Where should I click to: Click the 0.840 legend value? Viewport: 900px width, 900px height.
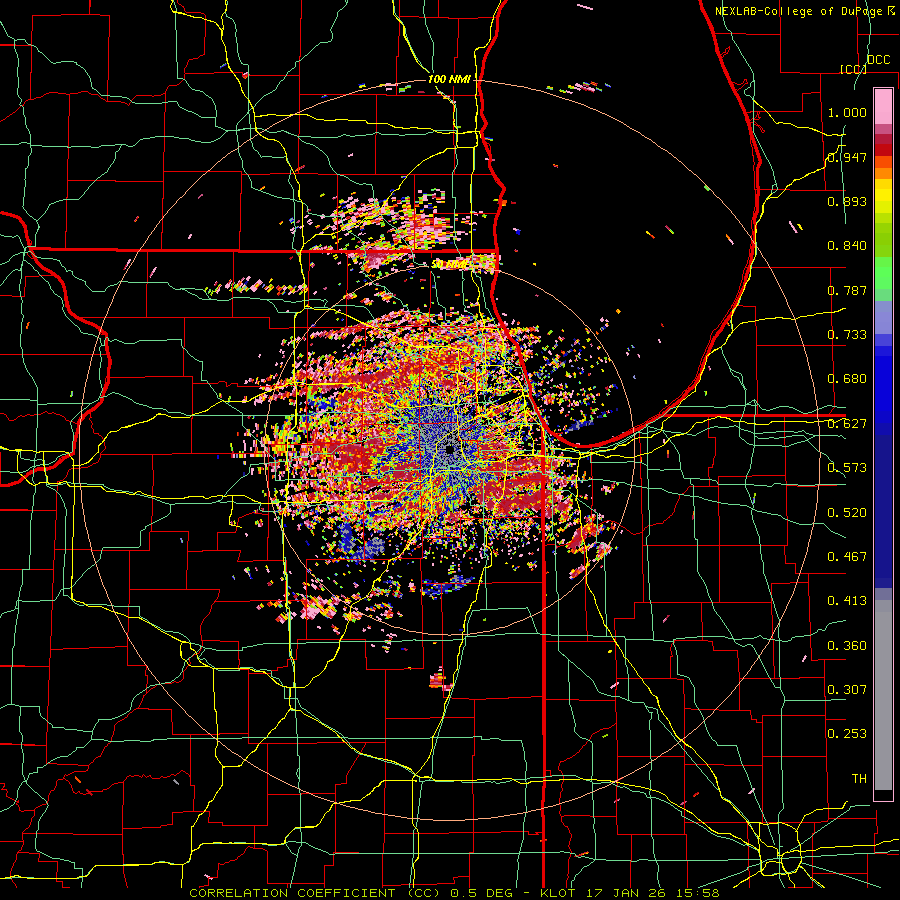pos(847,246)
